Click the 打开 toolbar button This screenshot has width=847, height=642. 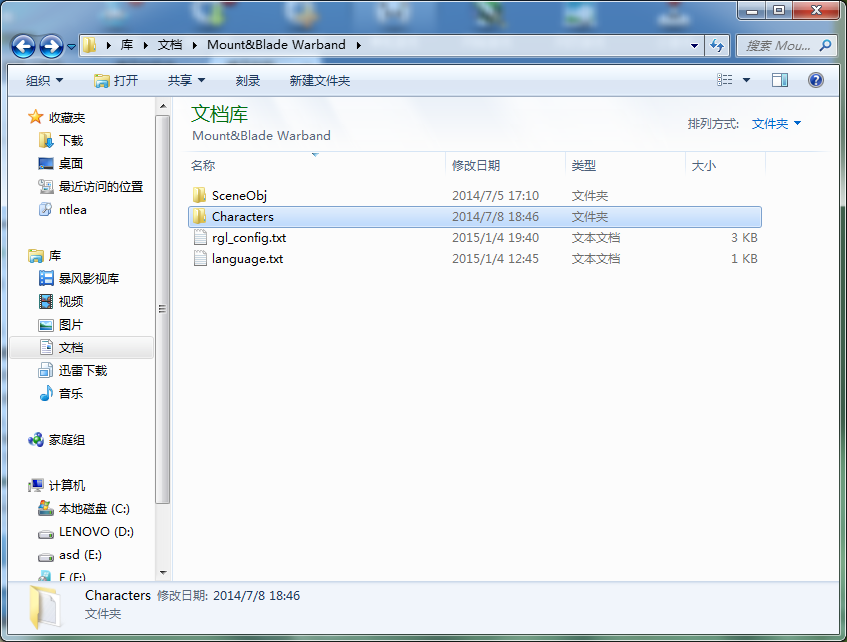116,81
